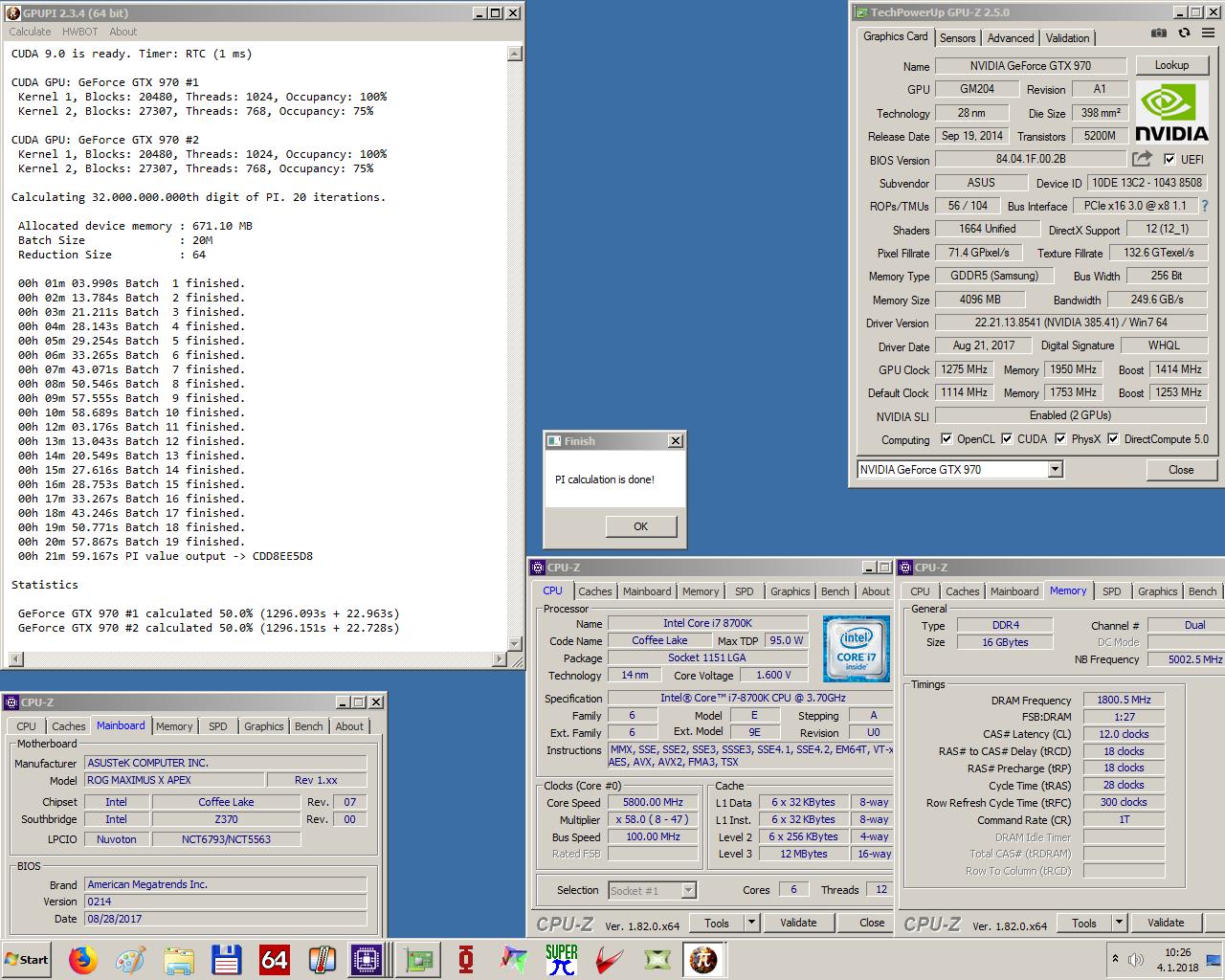Screen dimensions: 1225x980
Task: Expand Tools dropdown arrow in CPU-Z CPU window
Action: click(751, 923)
